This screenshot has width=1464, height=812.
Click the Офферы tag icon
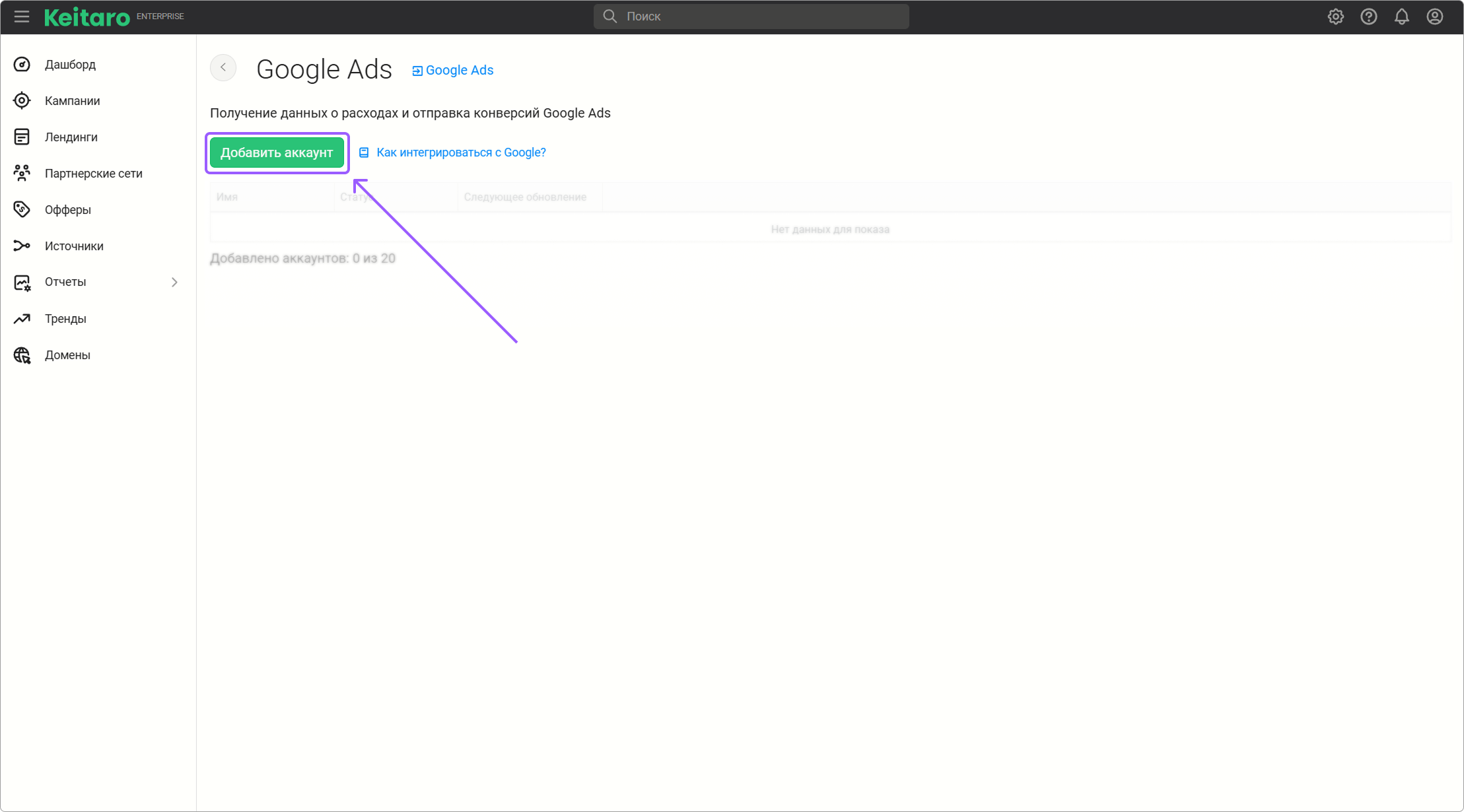[22, 209]
